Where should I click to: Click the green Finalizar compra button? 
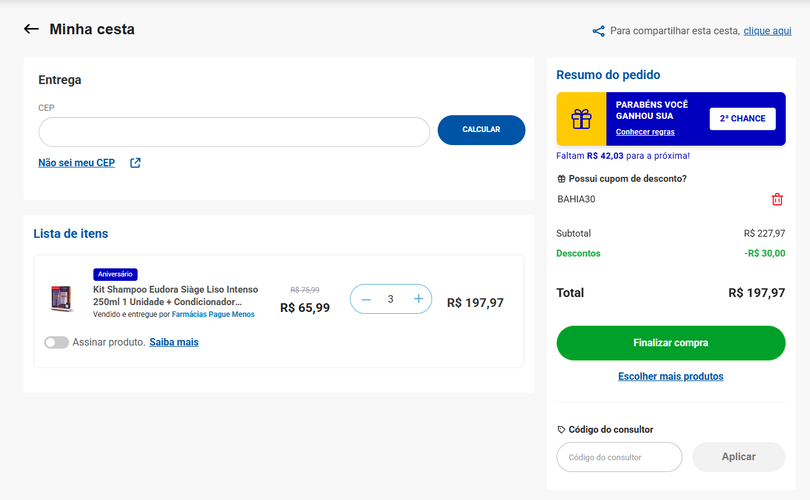[x=671, y=343]
